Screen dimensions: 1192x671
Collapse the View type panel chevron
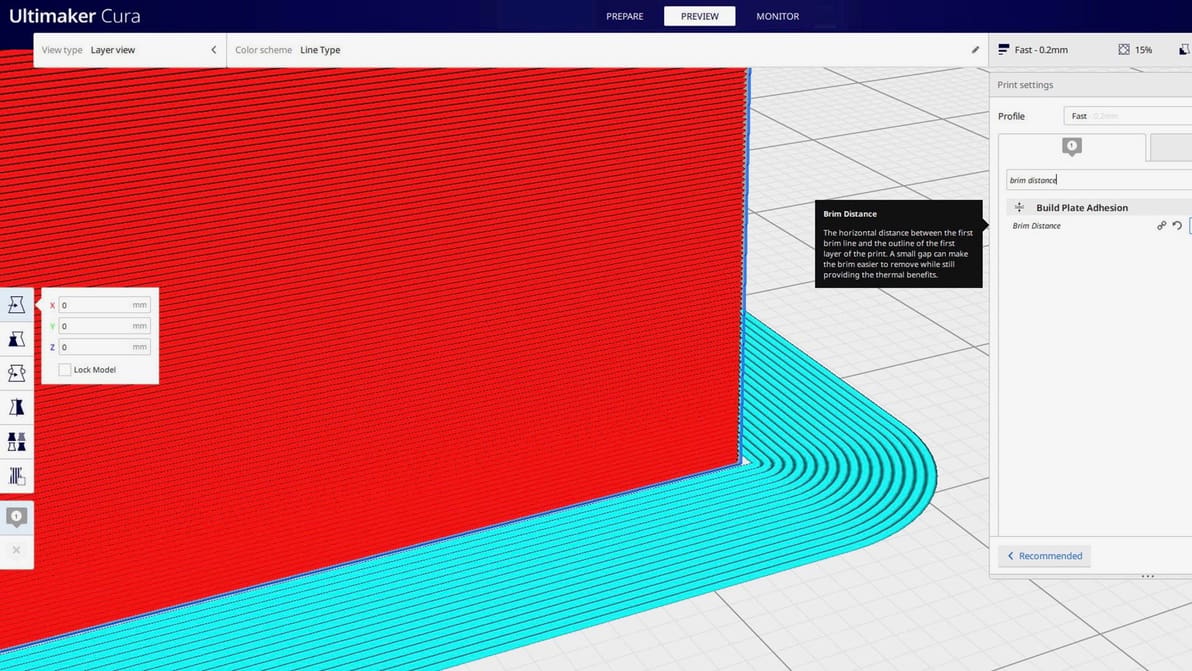click(x=214, y=50)
